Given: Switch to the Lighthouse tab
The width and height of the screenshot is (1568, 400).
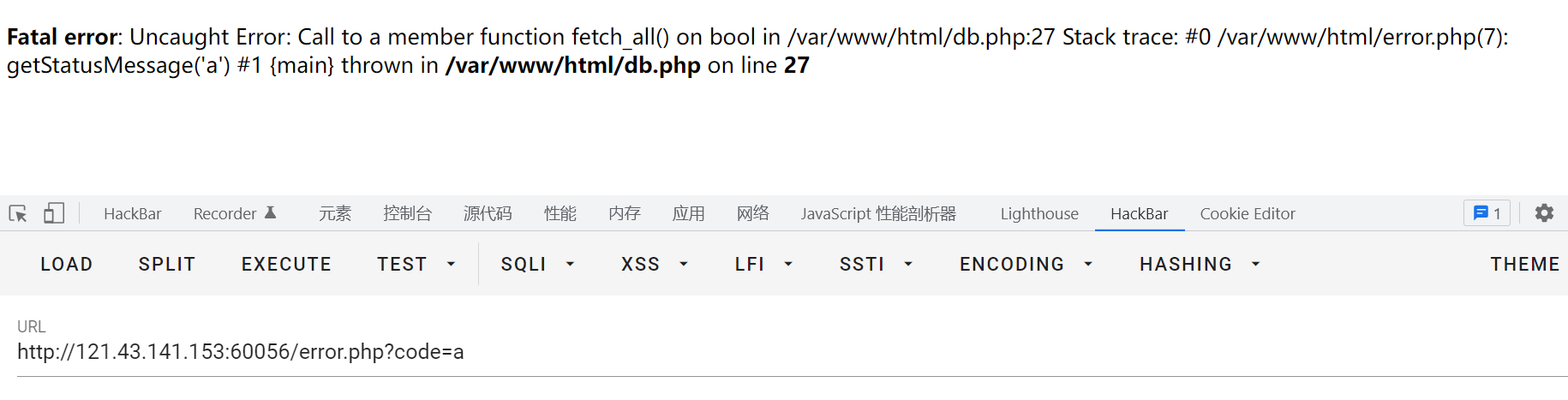Looking at the screenshot, I should 1039,213.
